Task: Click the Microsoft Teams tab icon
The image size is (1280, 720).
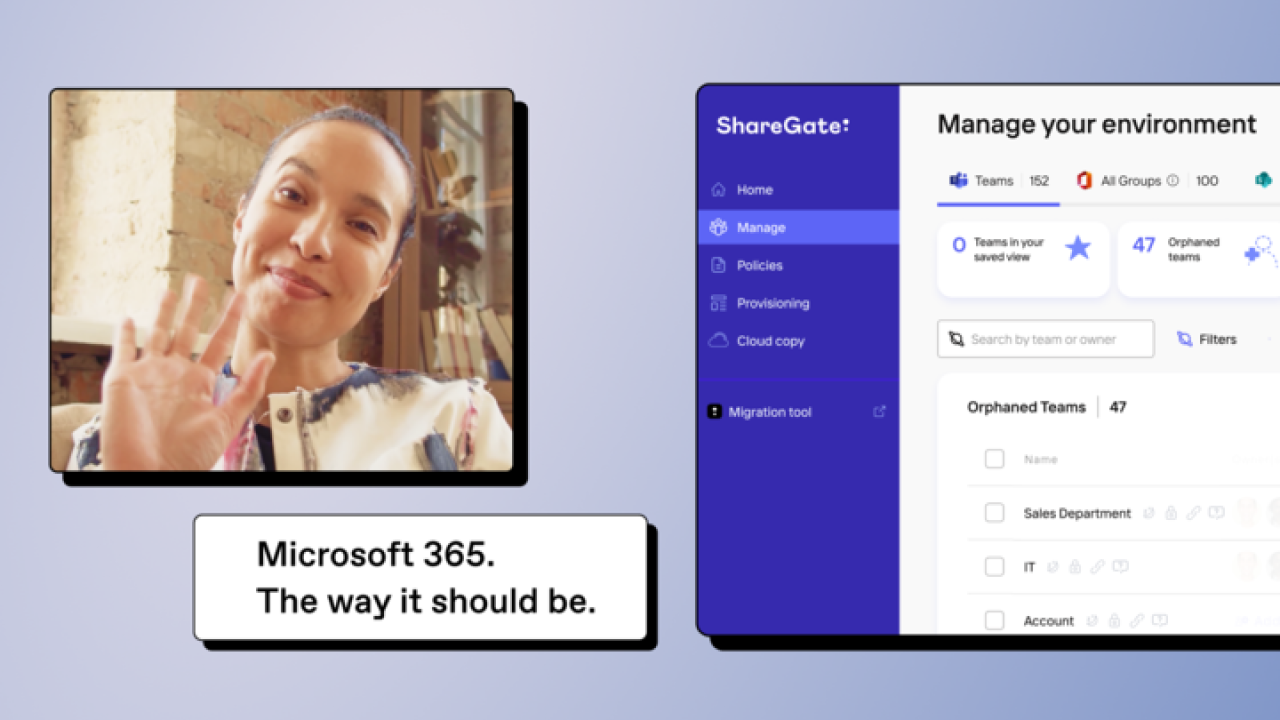Action: (x=958, y=180)
